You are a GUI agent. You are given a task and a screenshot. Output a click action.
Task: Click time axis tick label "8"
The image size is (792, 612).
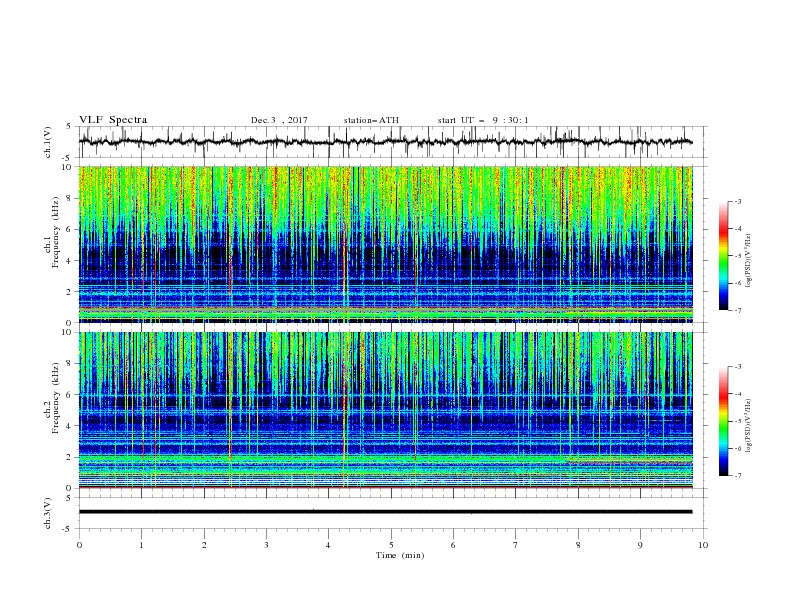click(578, 545)
